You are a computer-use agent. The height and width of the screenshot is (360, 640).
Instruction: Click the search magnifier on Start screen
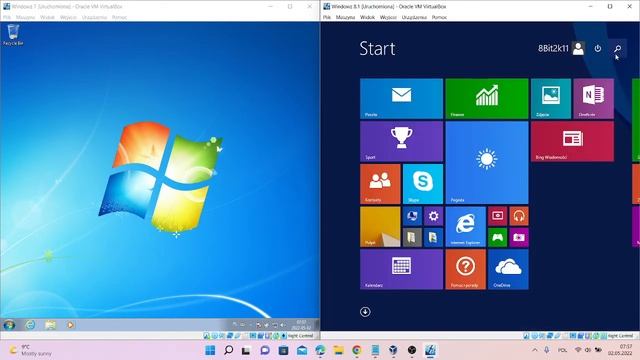coord(618,48)
